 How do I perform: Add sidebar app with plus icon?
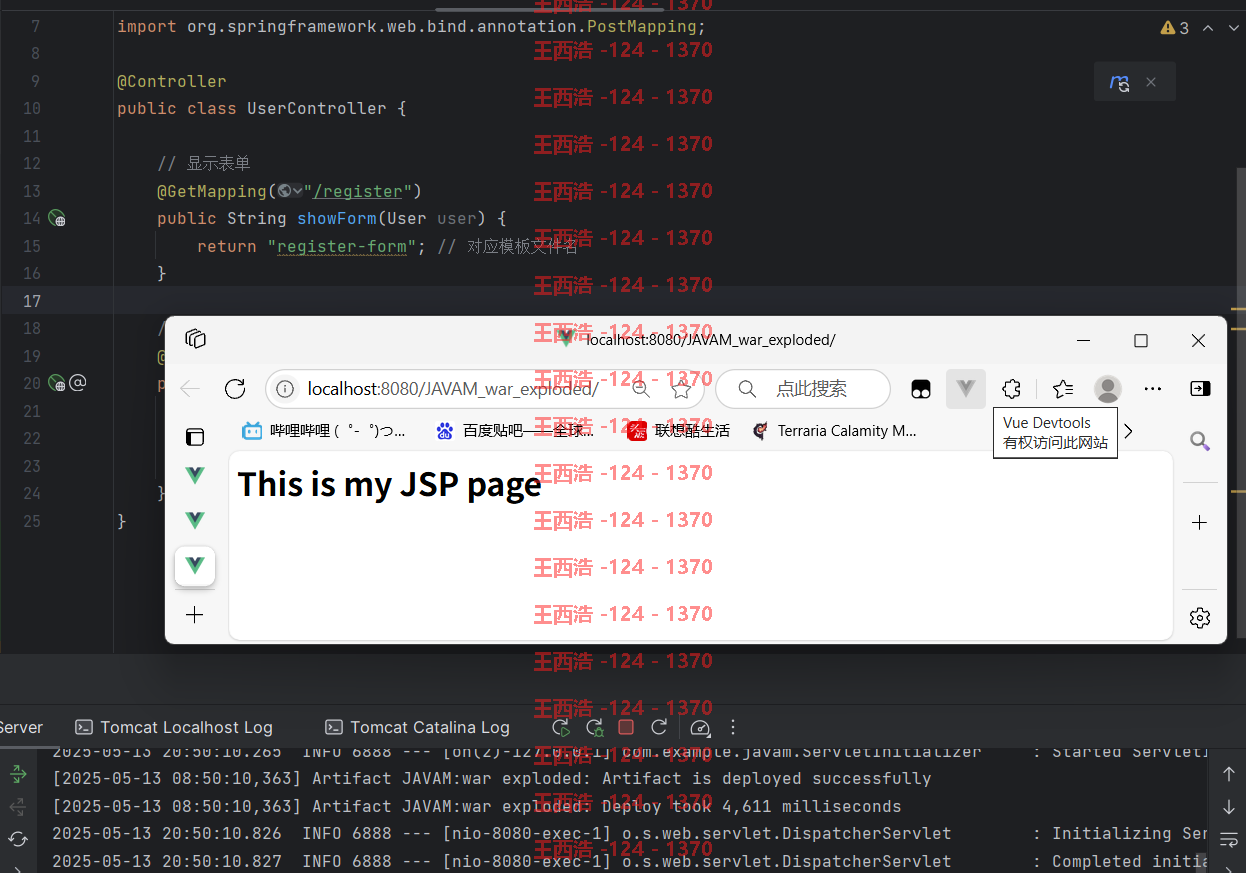click(1200, 523)
